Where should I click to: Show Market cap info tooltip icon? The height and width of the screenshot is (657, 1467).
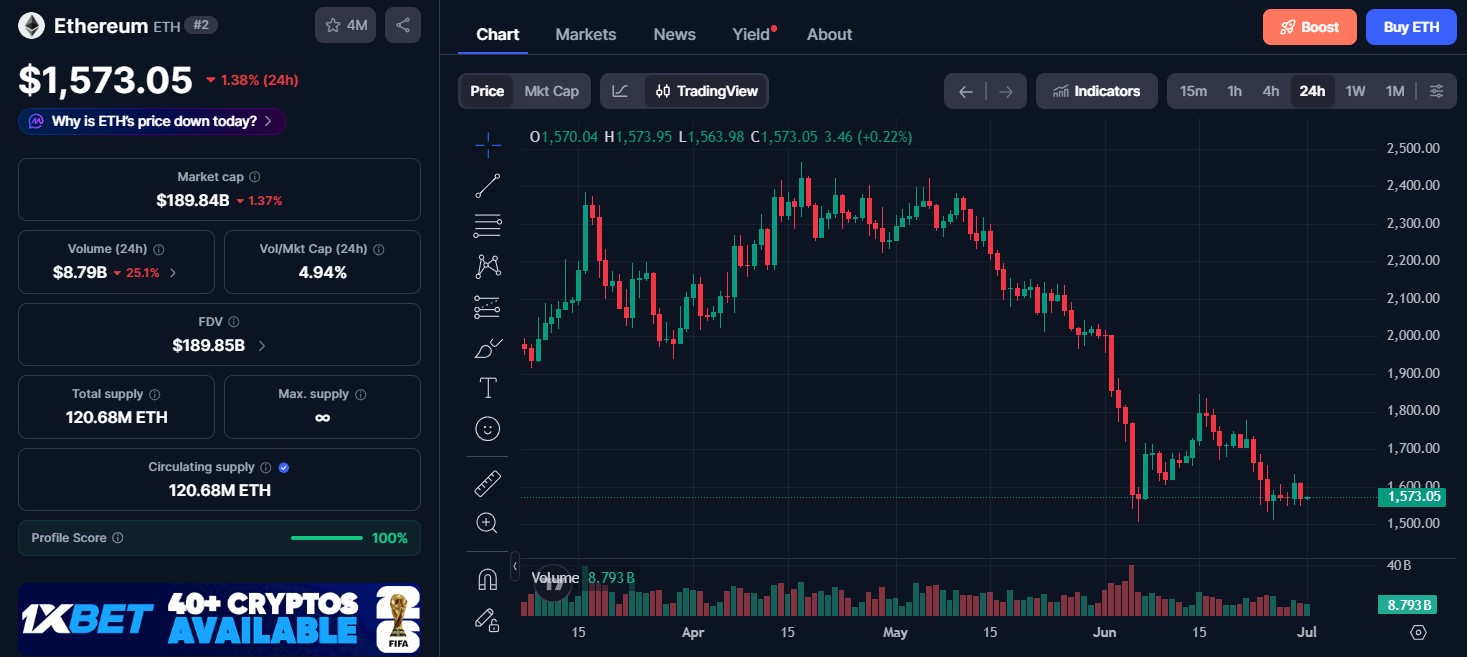(x=255, y=176)
